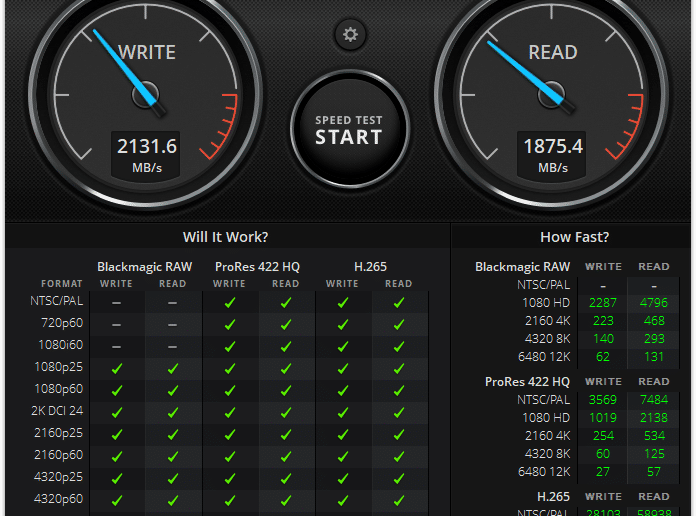Click 4320p60 Blackmagic RAW write checkmark
The image size is (696, 516).
[117, 500]
